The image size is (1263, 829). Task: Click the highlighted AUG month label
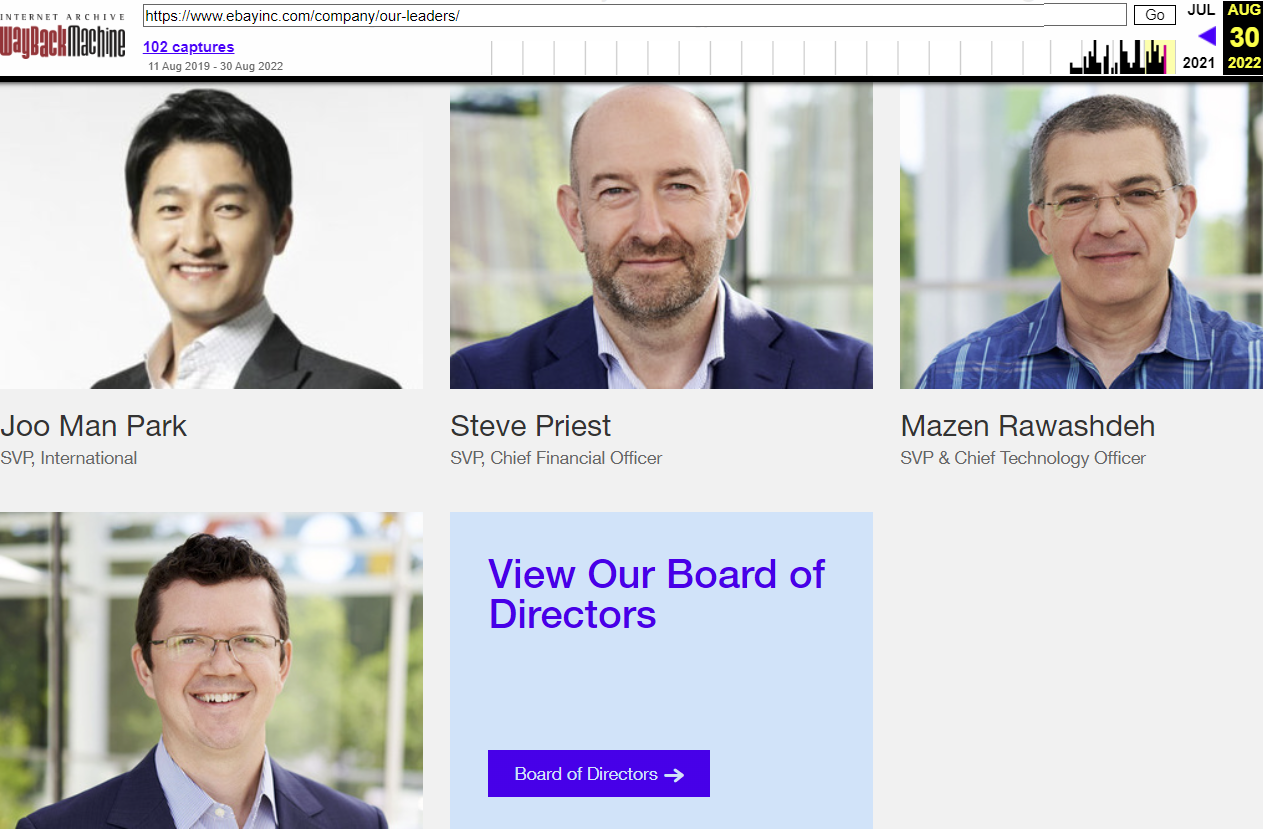(x=1244, y=10)
